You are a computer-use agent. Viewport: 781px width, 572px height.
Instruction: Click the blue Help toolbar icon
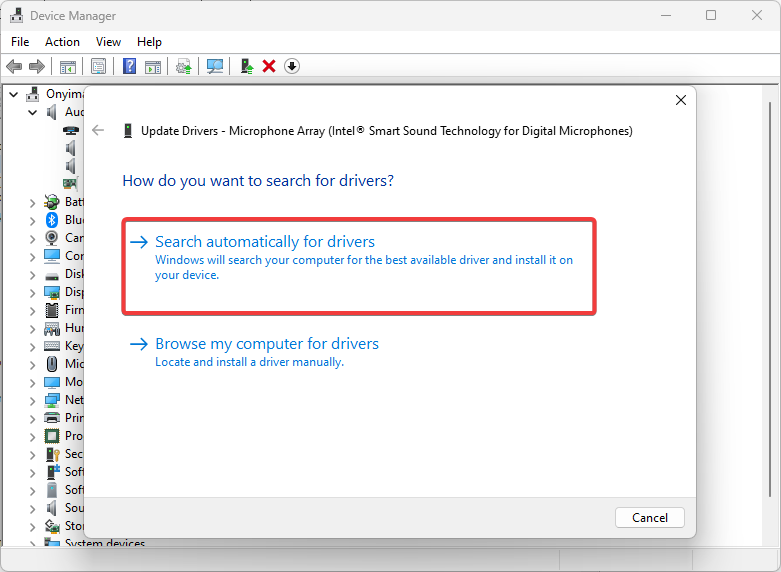129,66
